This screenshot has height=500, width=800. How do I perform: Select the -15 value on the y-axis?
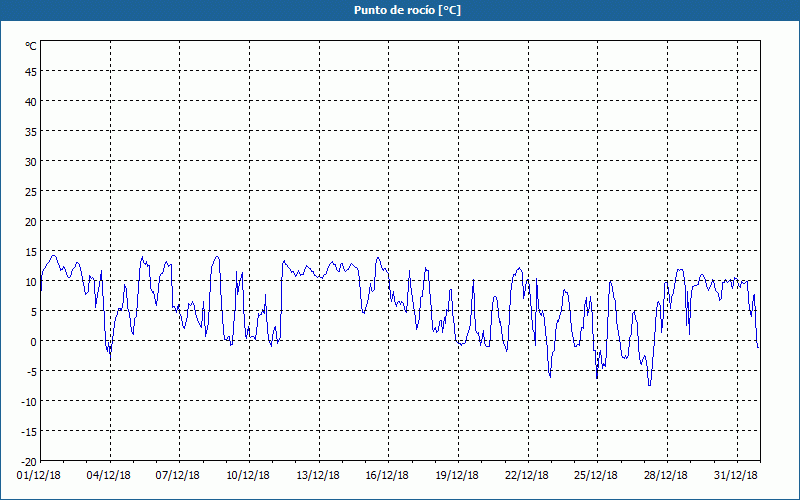point(29,432)
